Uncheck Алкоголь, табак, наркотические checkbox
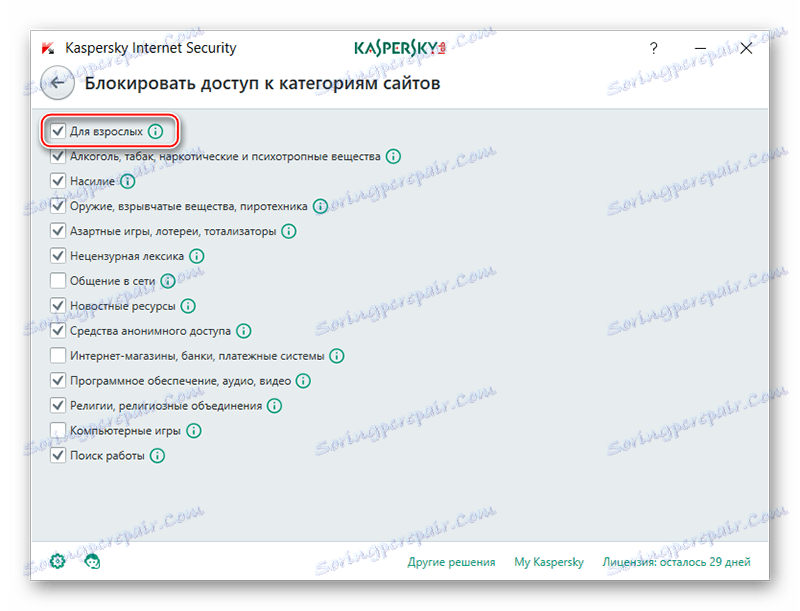 (58, 156)
